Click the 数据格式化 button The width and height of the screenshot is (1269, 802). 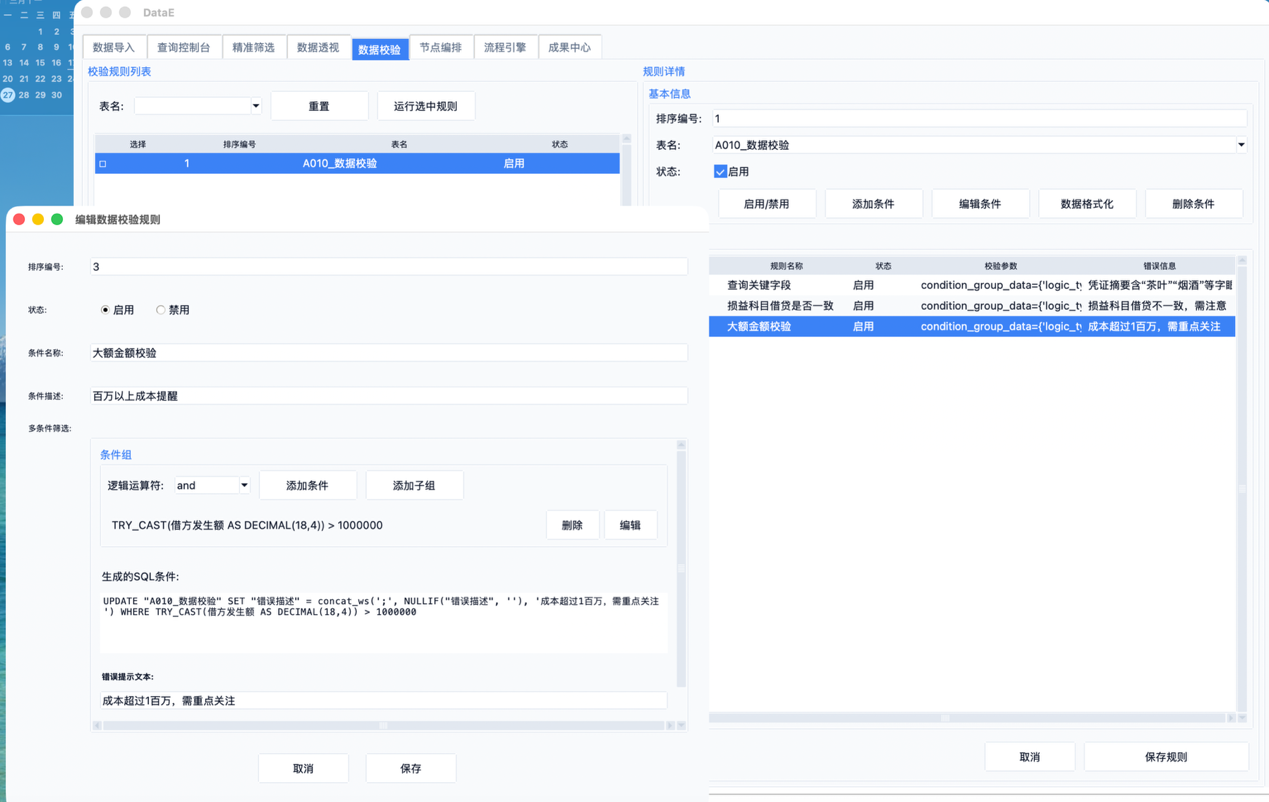pyautogui.click(x=1087, y=204)
